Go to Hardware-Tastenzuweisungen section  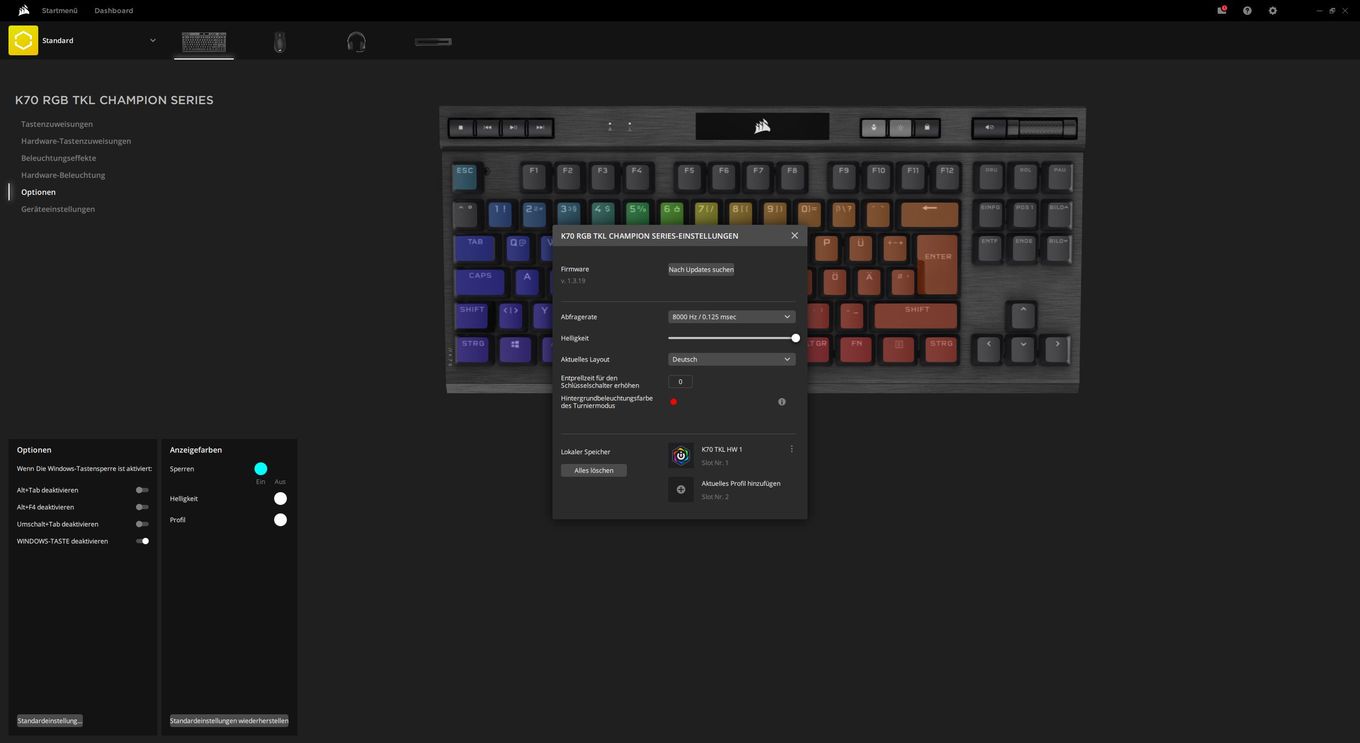click(x=76, y=141)
